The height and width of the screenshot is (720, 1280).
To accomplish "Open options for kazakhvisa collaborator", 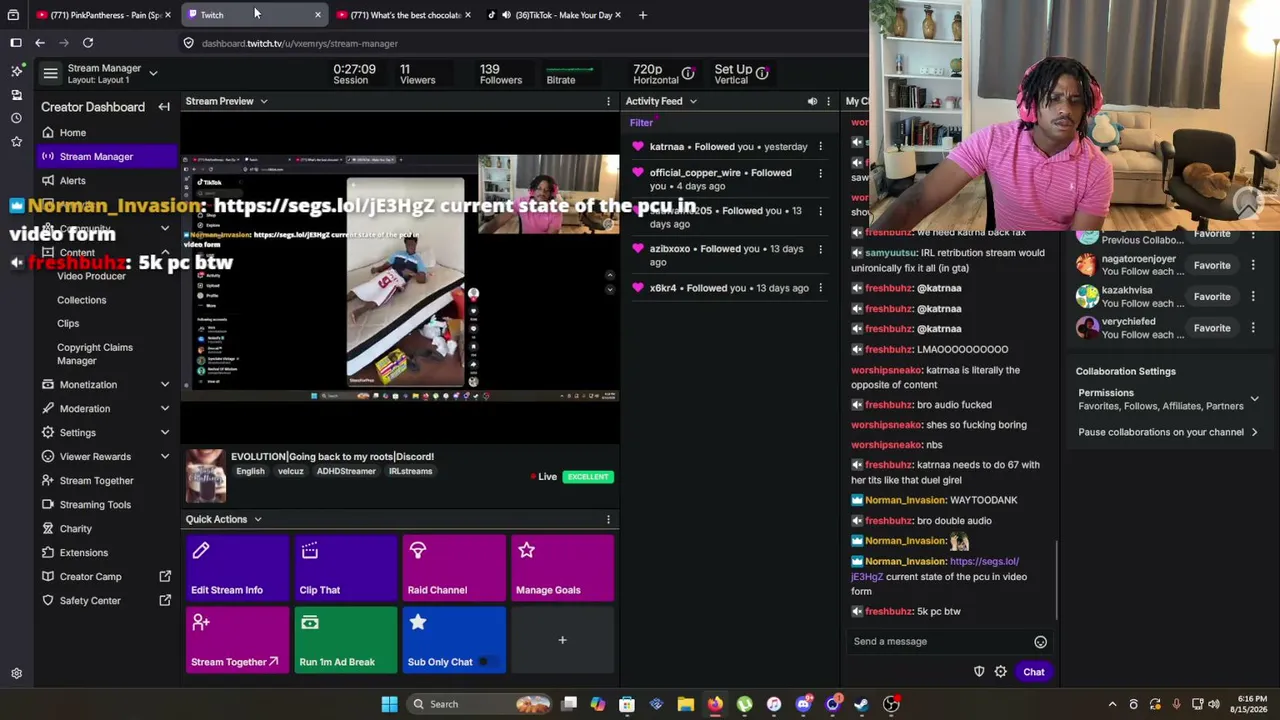I will pos(1253,297).
